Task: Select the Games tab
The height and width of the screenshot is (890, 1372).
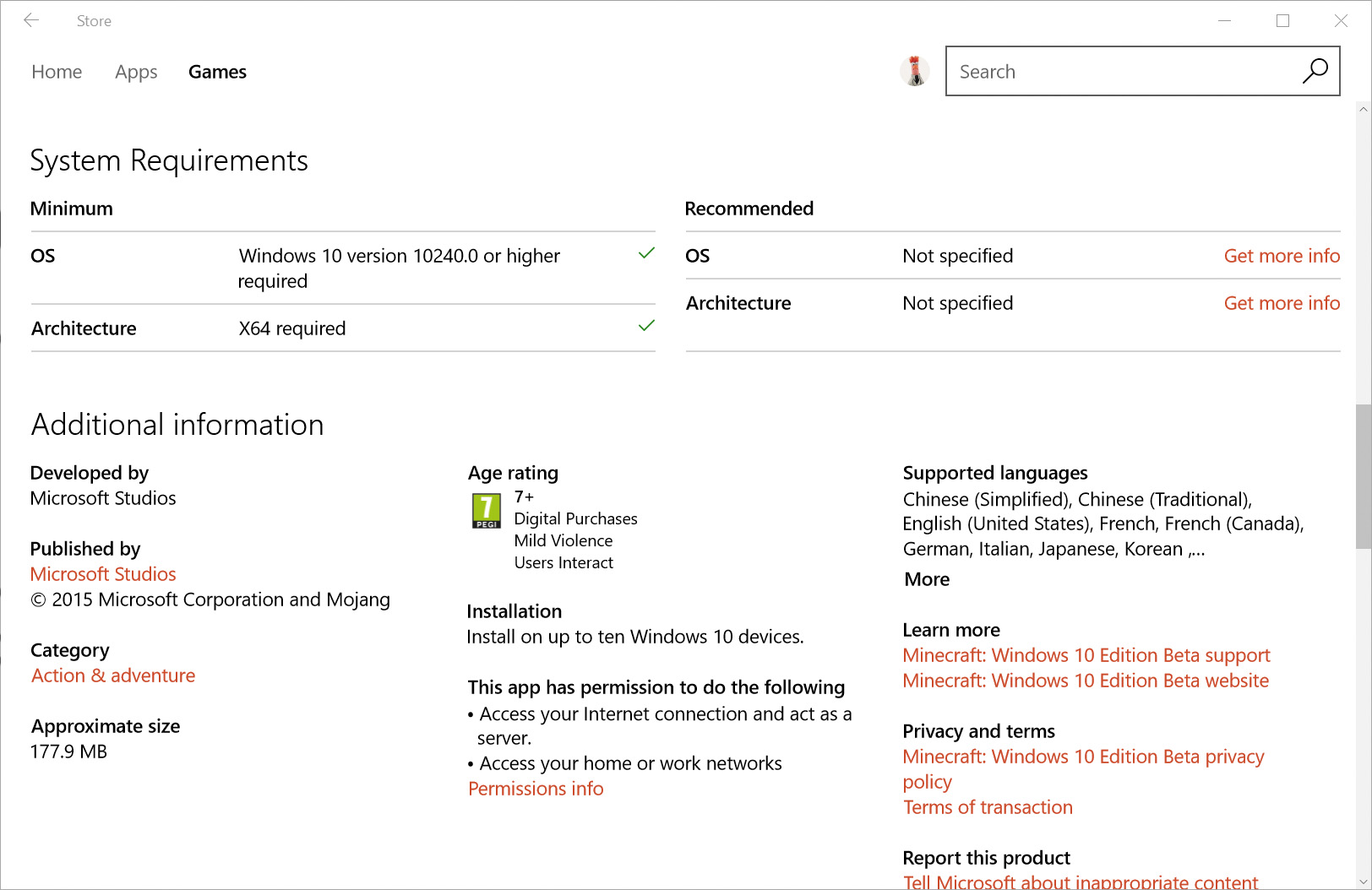Action: pyautogui.click(x=217, y=72)
